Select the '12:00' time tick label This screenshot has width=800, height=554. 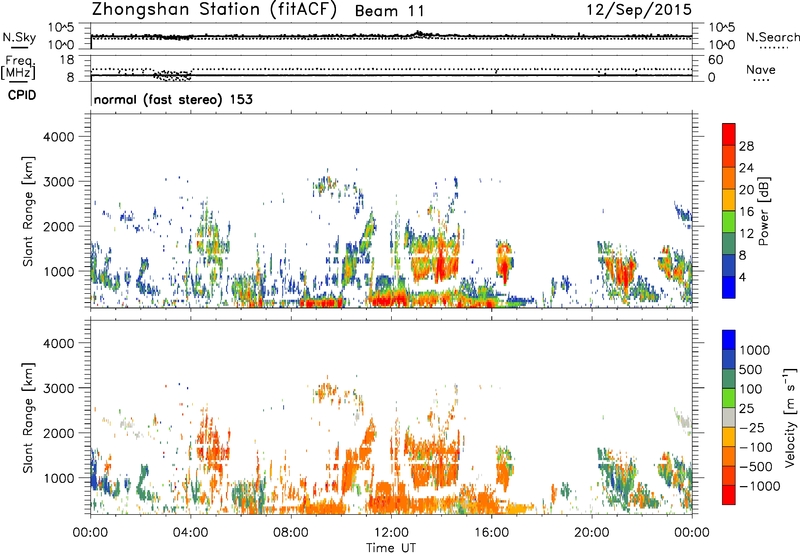pyautogui.click(x=391, y=533)
